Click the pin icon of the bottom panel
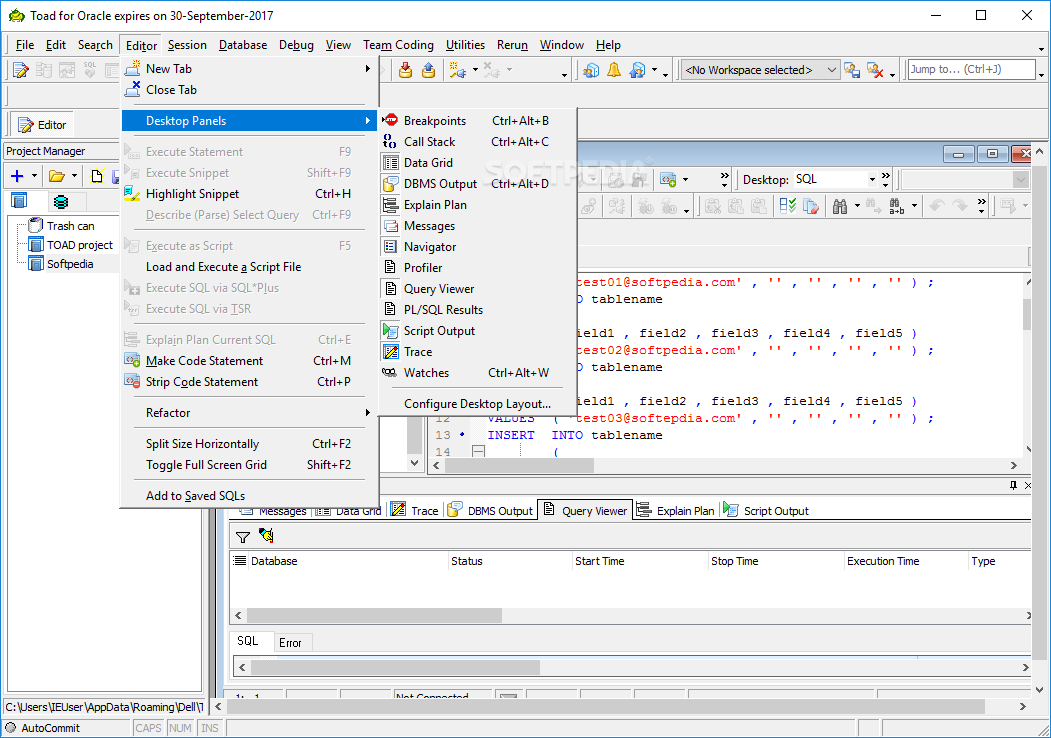The image size is (1051, 738). [1013, 485]
